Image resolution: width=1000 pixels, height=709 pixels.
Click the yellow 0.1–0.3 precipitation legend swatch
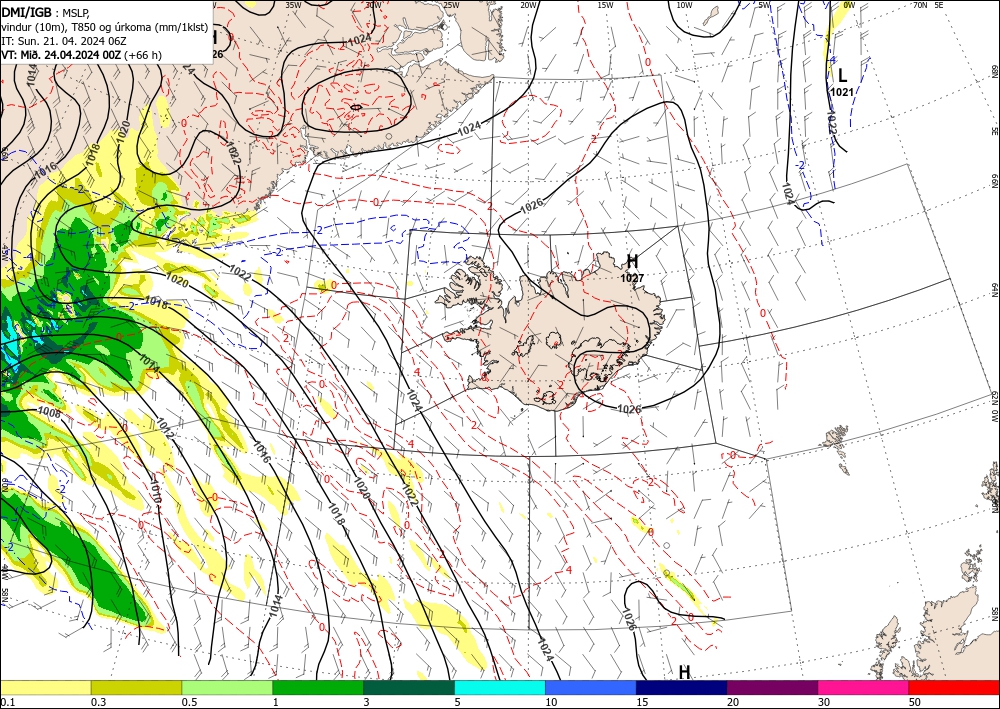click(45, 687)
